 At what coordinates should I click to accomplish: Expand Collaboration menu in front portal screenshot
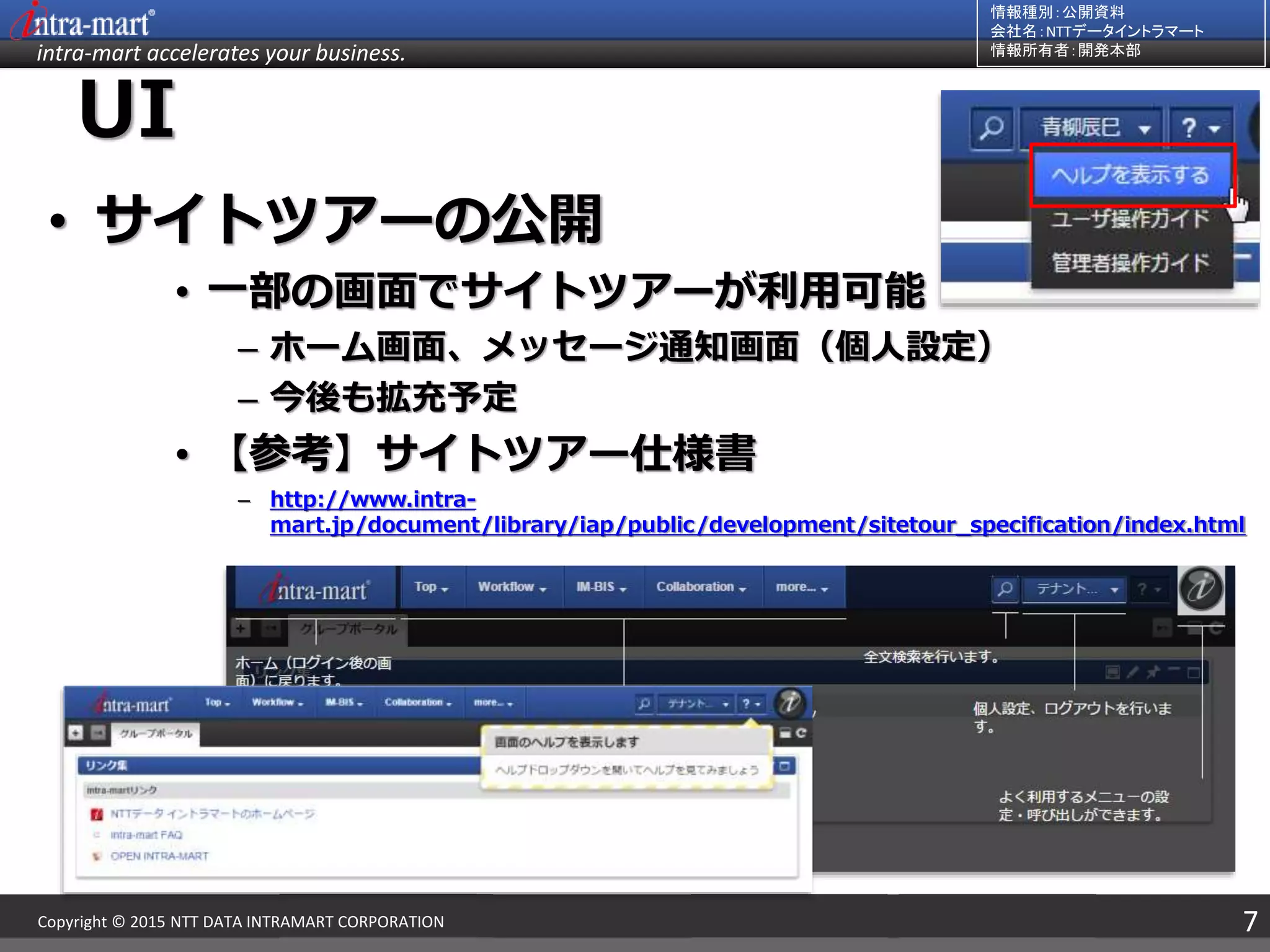click(418, 703)
